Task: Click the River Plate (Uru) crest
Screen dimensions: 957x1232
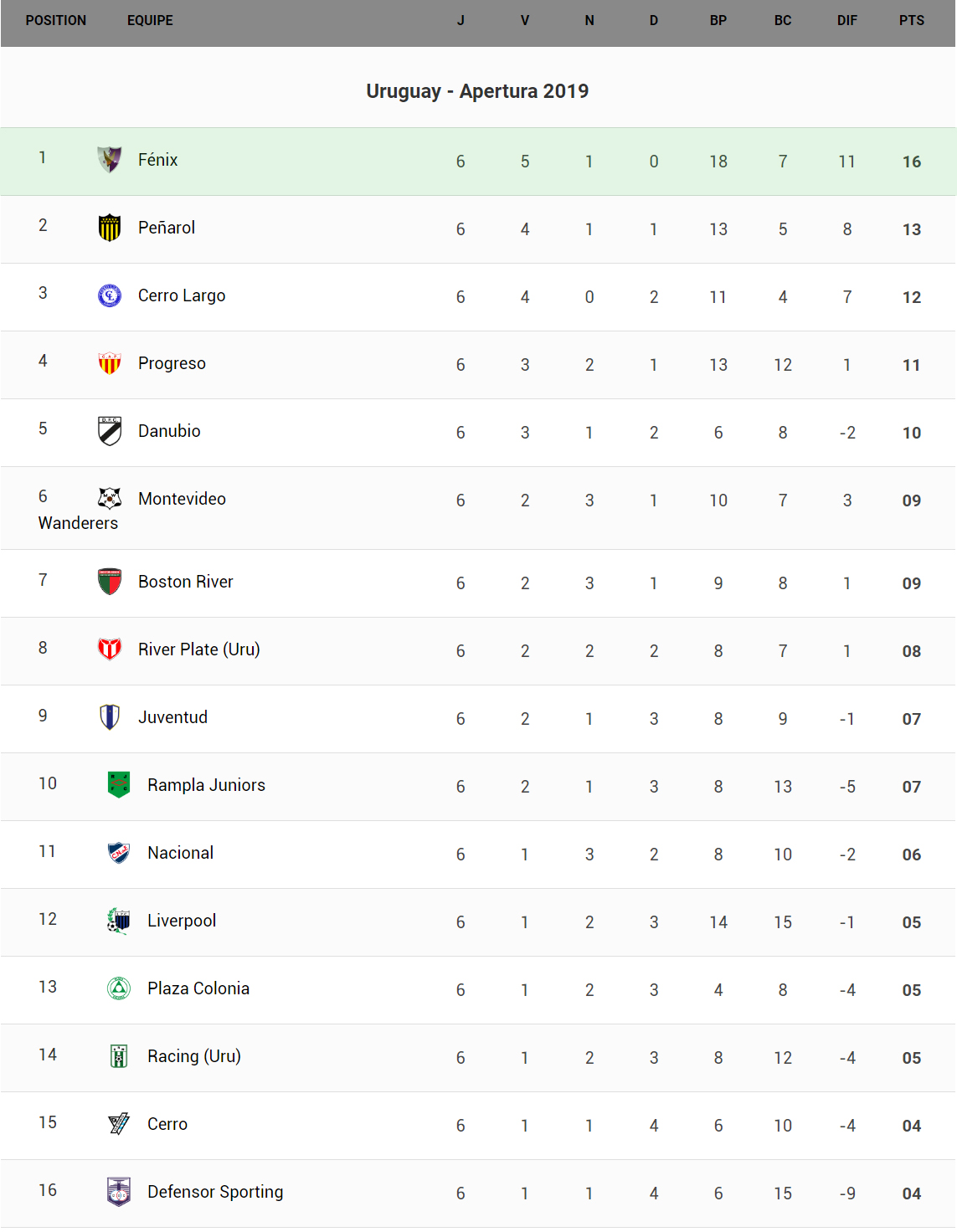Action: (110, 649)
